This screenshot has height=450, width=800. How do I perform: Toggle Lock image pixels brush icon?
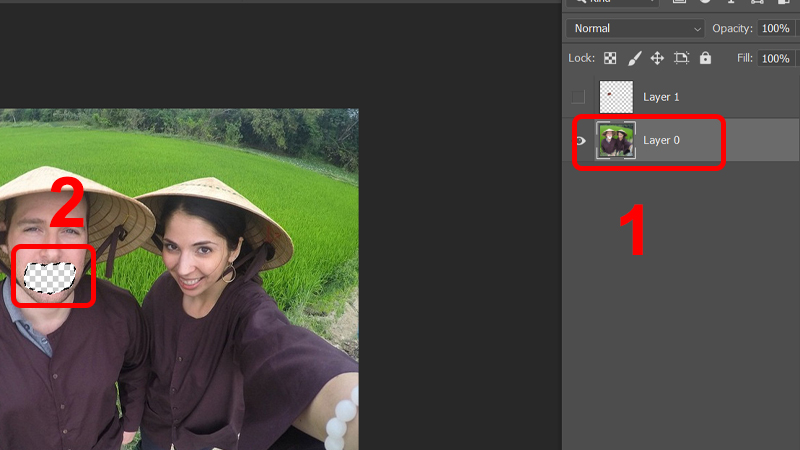(634, 58)
